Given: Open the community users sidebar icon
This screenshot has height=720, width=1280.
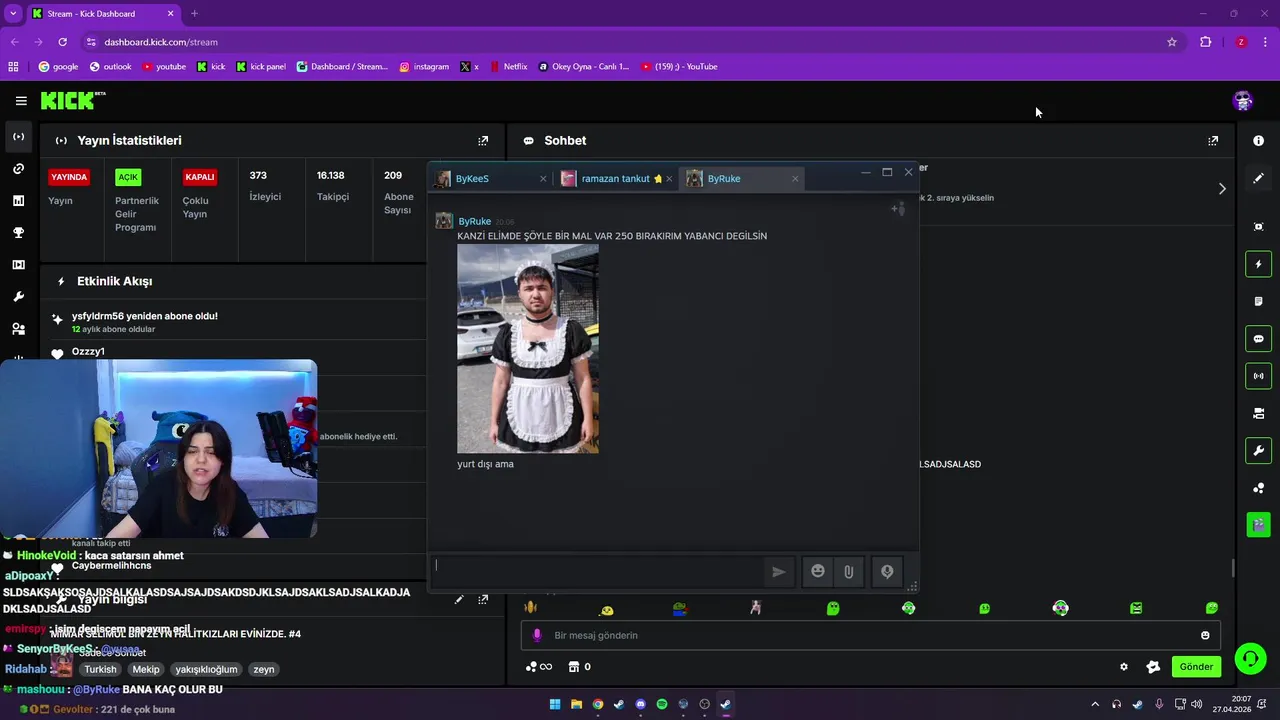Looking at the screenshot, I should pos(18,329).
